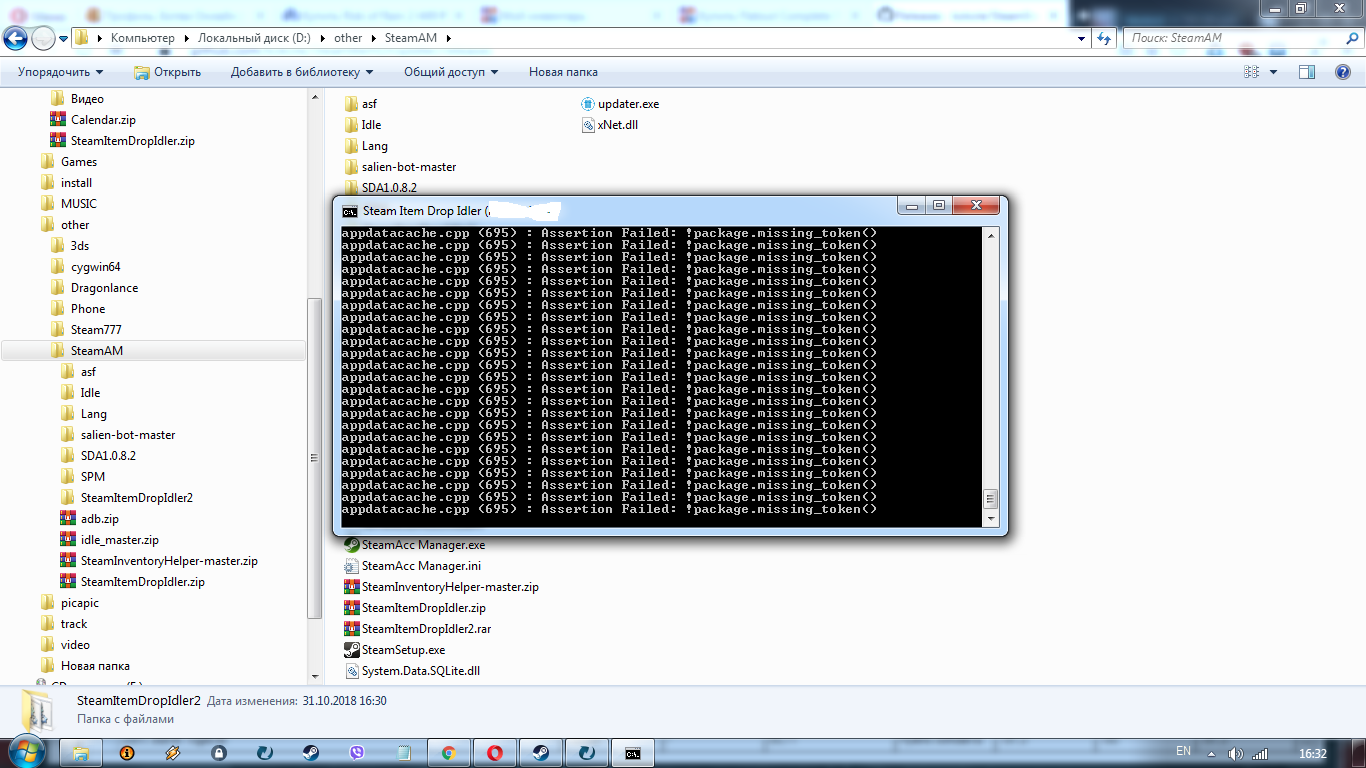1366x768 pixels.
Task: Toggle the preview pane button
Action: point(1306,72)
